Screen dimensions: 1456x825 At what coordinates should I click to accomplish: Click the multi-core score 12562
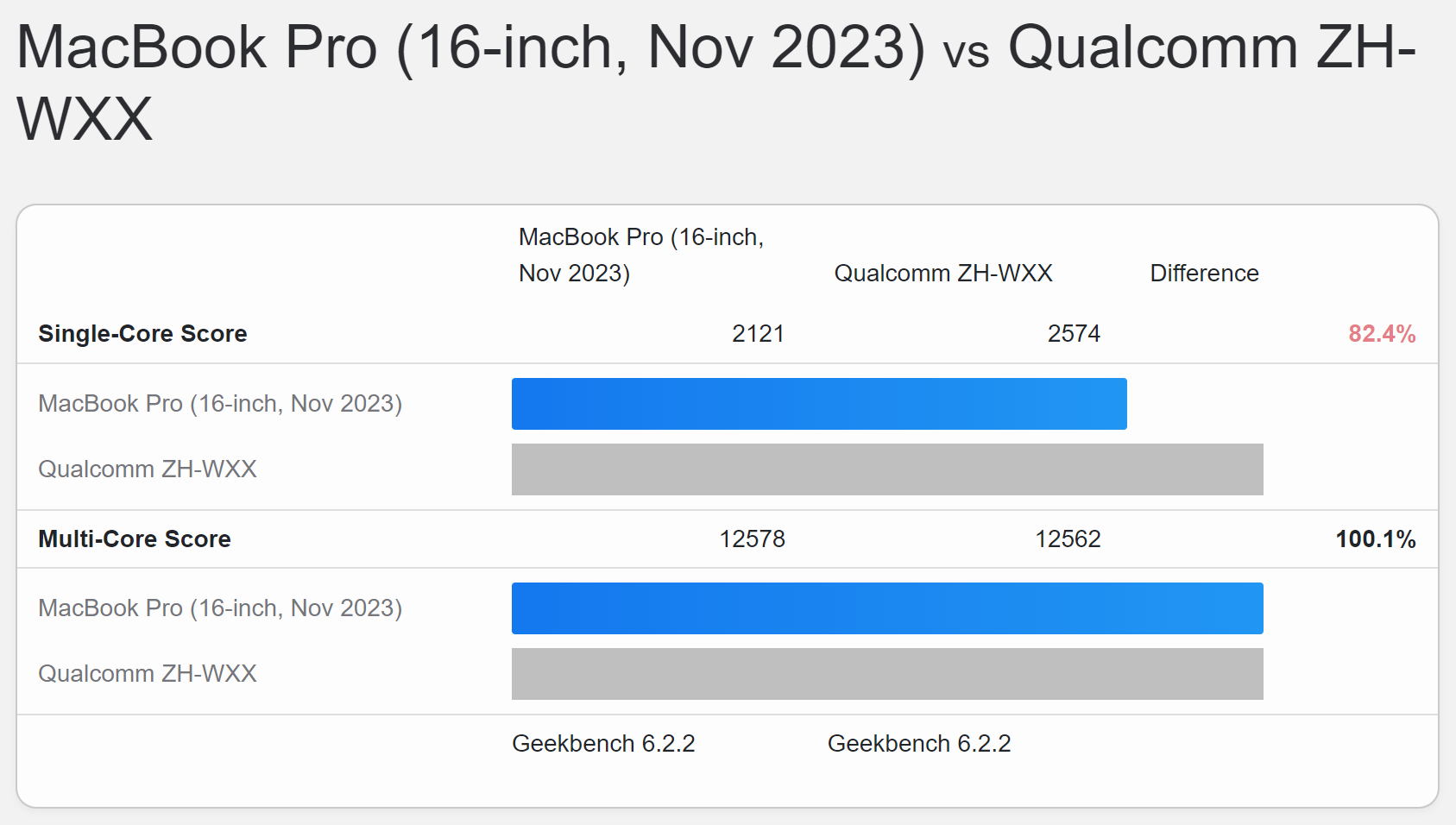click(x=1068, y=539)
